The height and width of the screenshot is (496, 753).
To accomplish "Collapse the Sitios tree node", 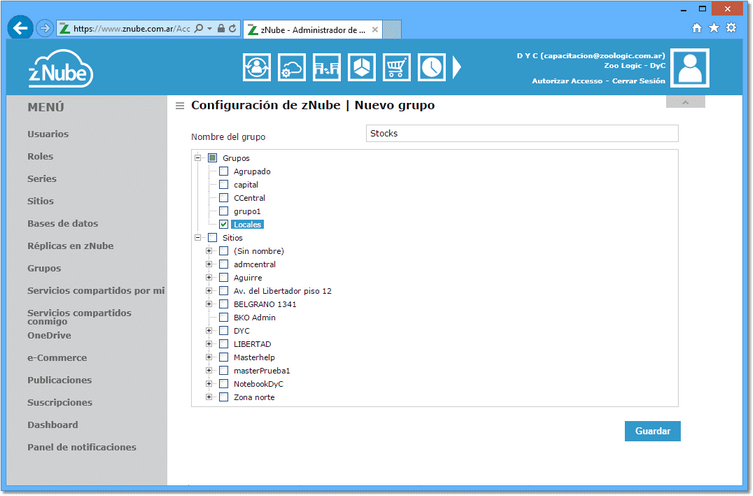I will point(197,237).
